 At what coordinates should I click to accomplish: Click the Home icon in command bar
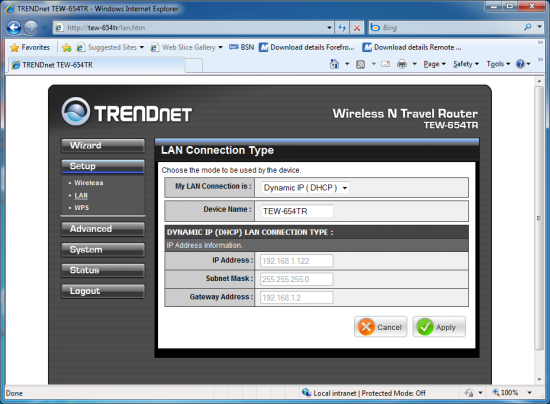tap(334, 64)
